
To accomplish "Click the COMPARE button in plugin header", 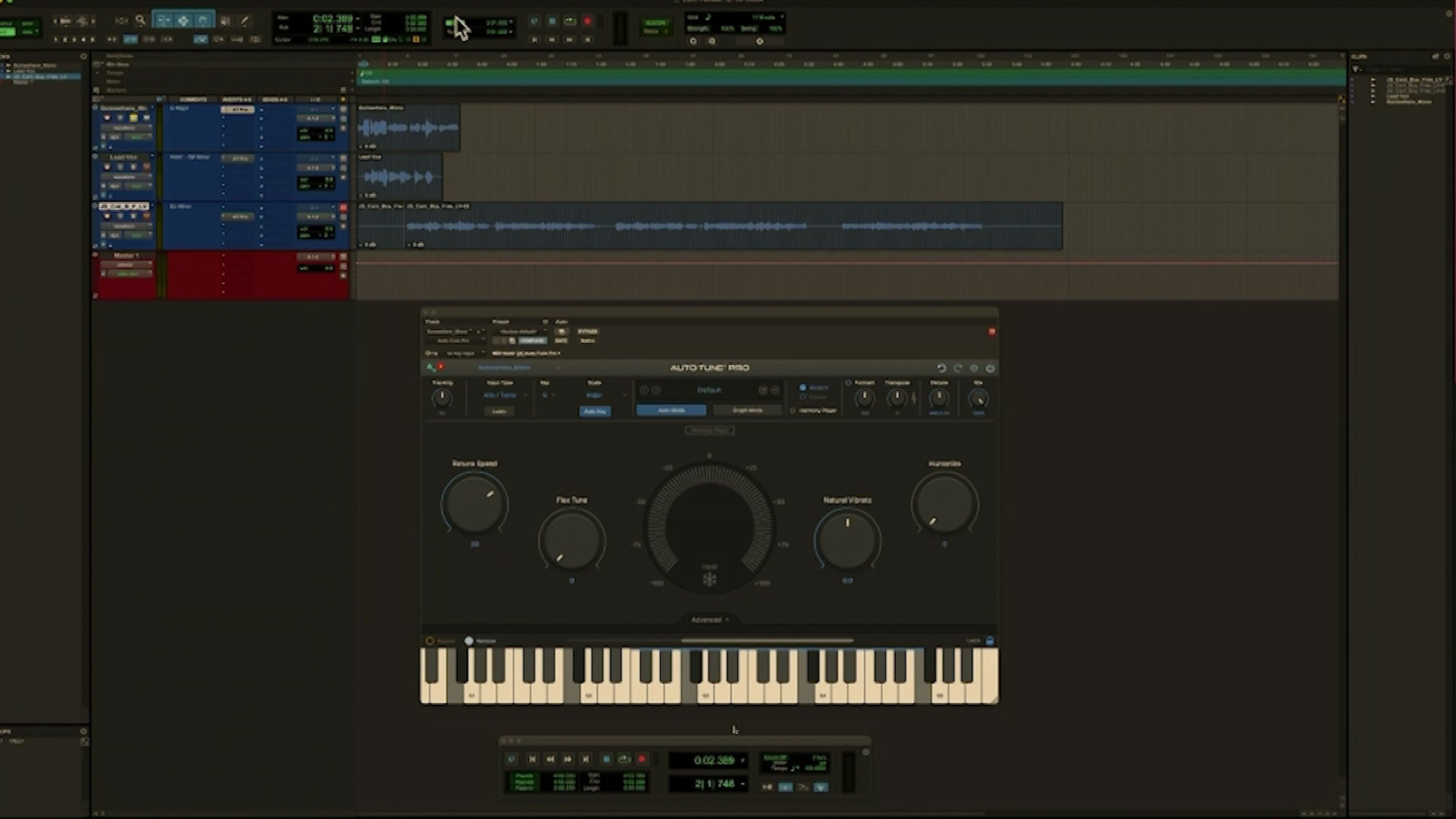I will 532,341.
